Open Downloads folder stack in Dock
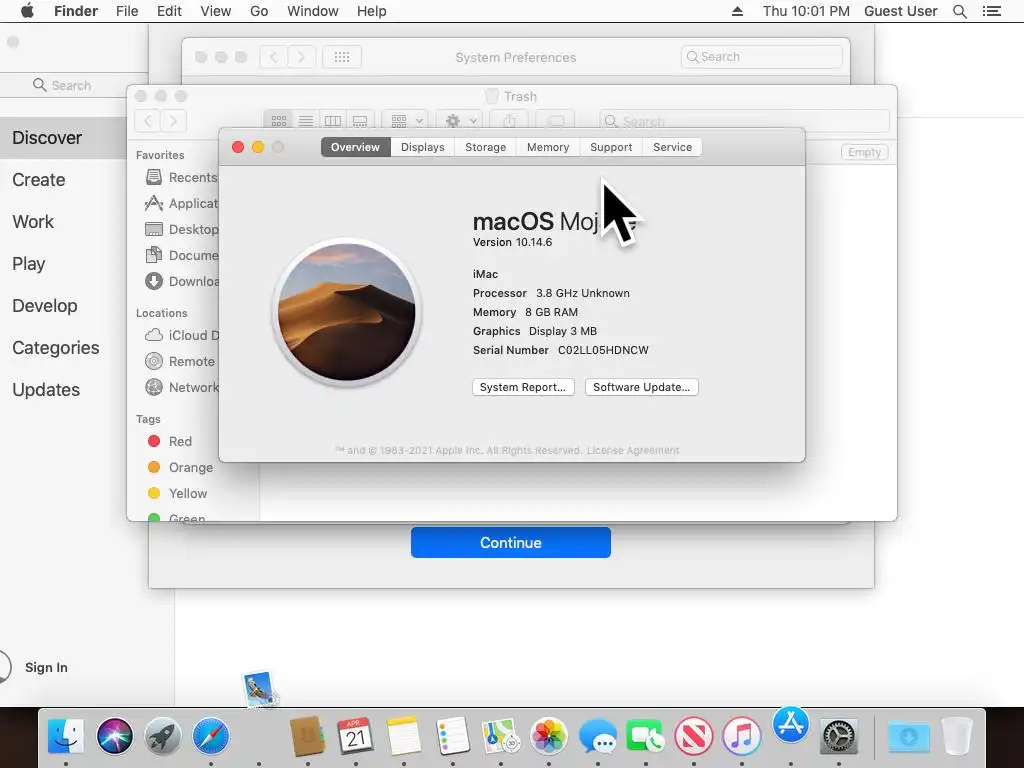Viewport: 1024px width, 768px height. pos(908,737)
